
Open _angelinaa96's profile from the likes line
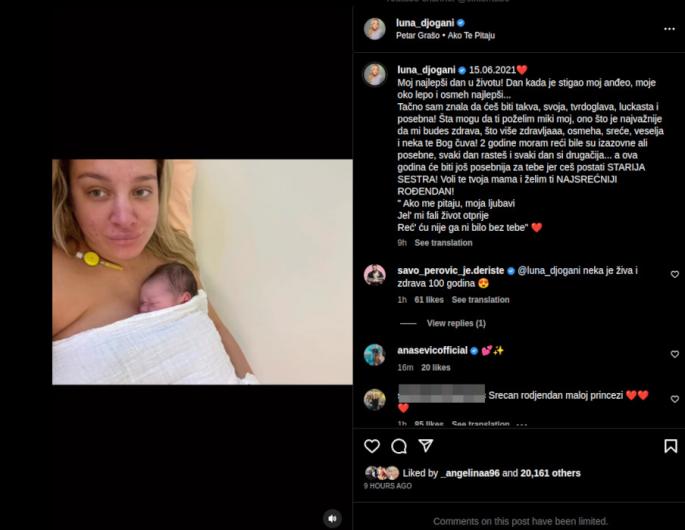[470, 473]
